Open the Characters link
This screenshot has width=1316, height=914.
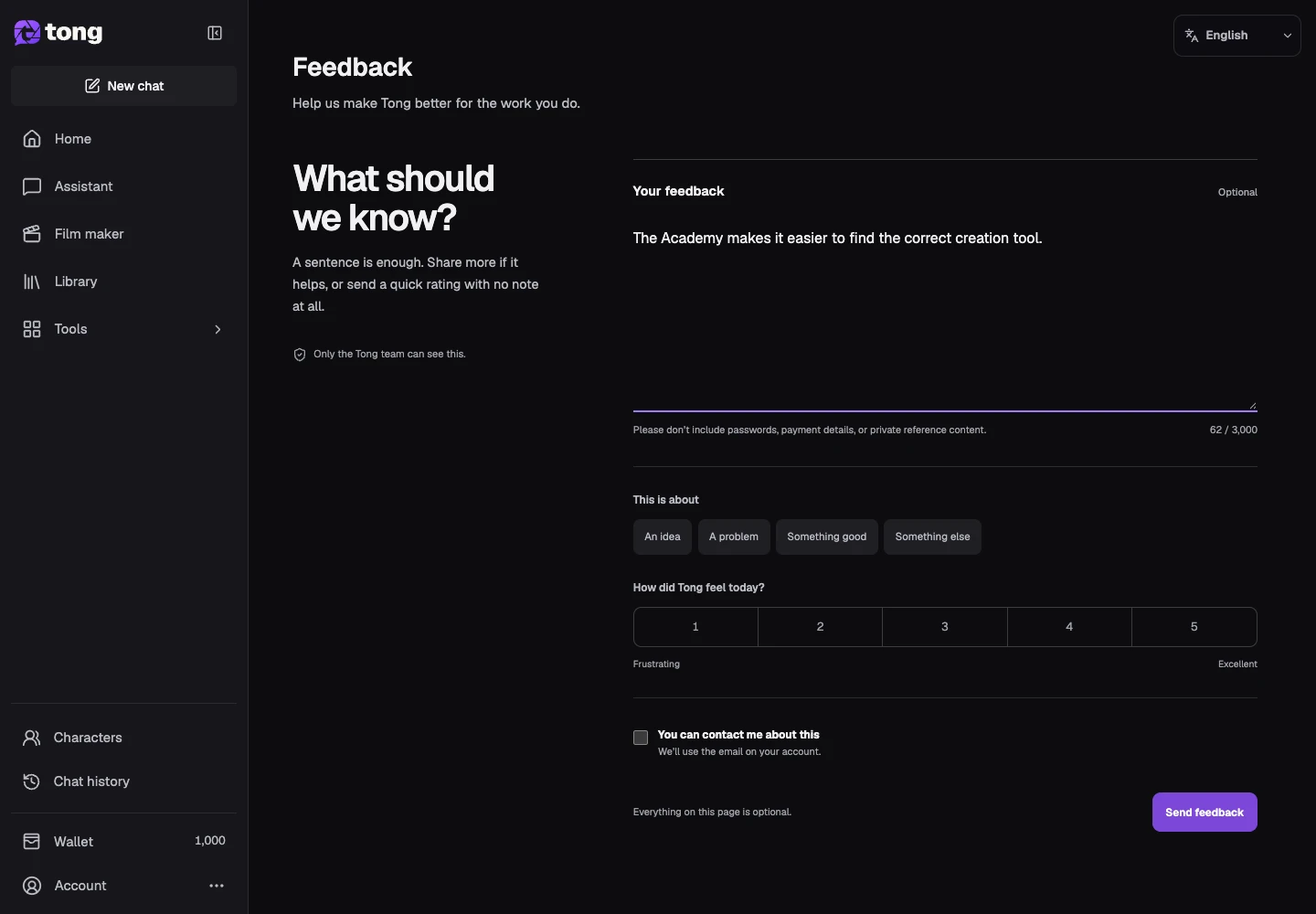(123, 738)
